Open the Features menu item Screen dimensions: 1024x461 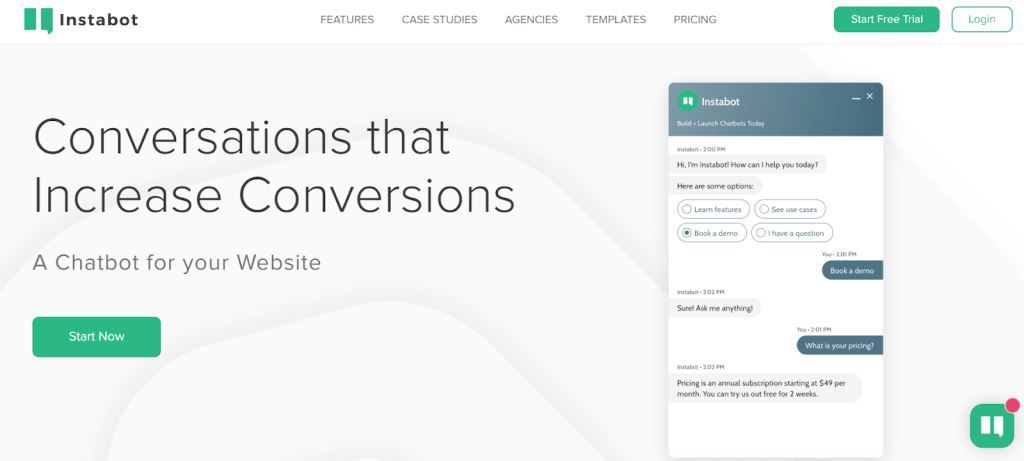[x=347, y=19]
